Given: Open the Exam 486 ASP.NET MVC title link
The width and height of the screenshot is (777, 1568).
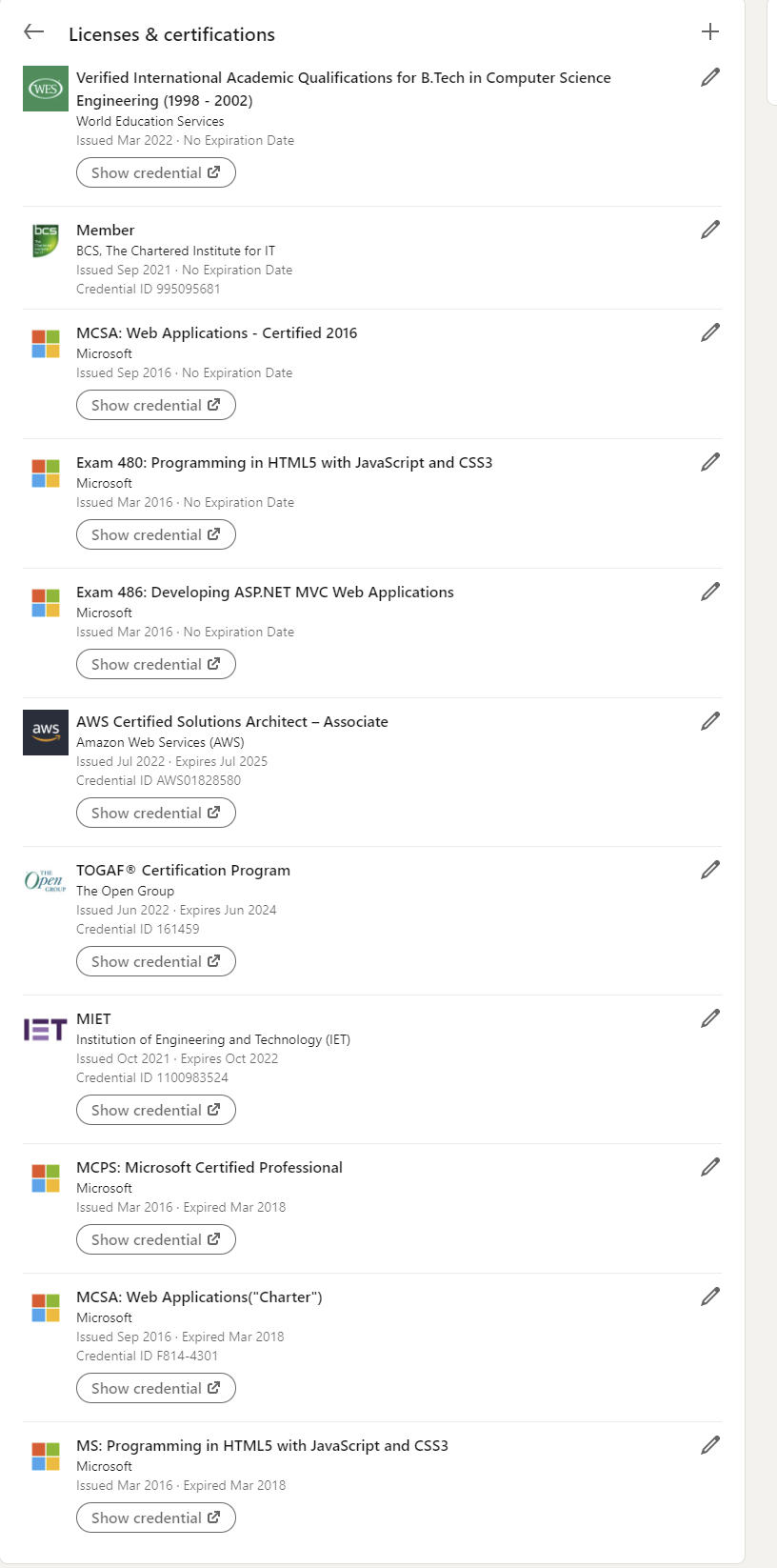Looking at the screenshot, I should pyautogui.click(x=265, y=592).
